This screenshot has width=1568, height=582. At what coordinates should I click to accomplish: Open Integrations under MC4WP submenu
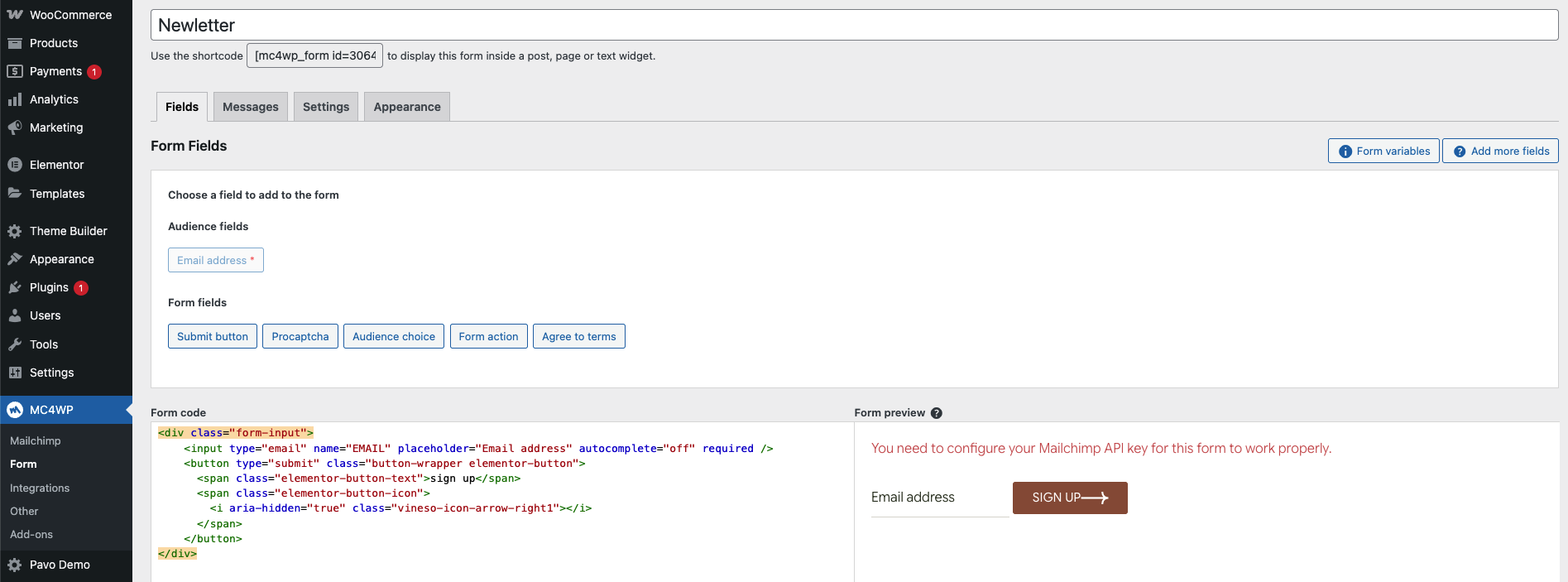click(40, 488)
